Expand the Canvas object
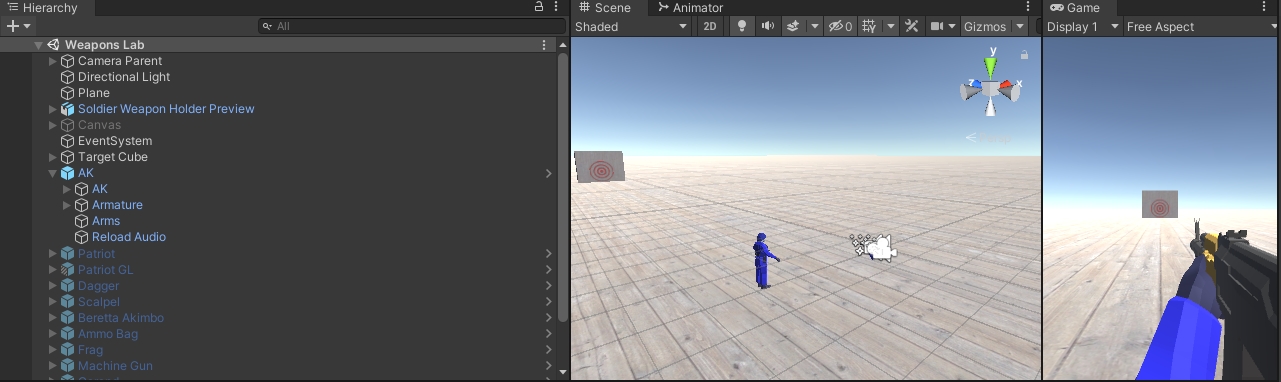This screenshot has height=382, width=1281. 53,125
